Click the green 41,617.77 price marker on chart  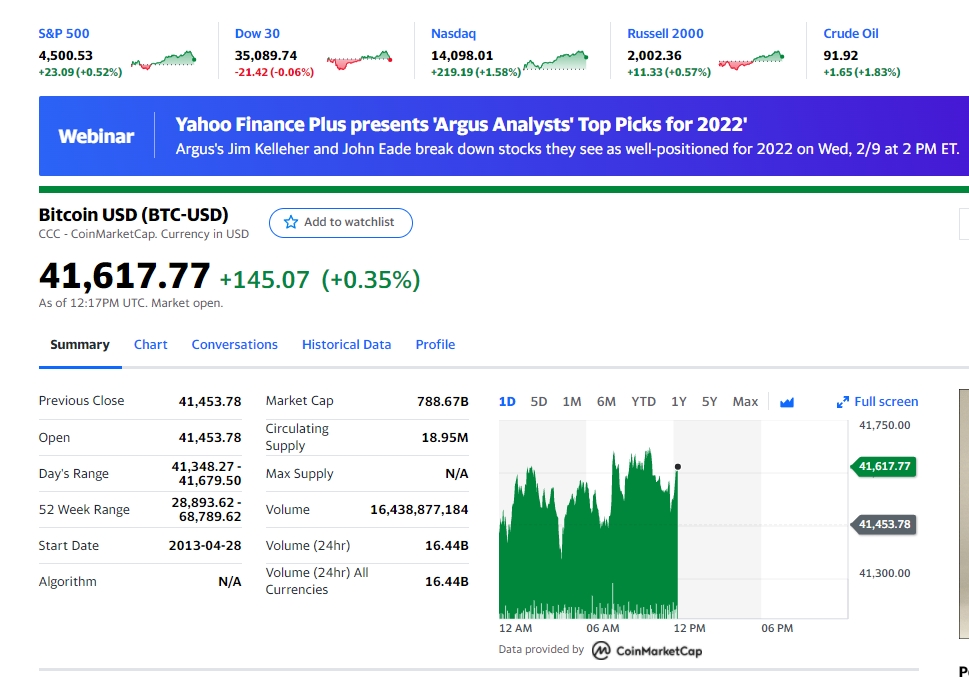883,467
